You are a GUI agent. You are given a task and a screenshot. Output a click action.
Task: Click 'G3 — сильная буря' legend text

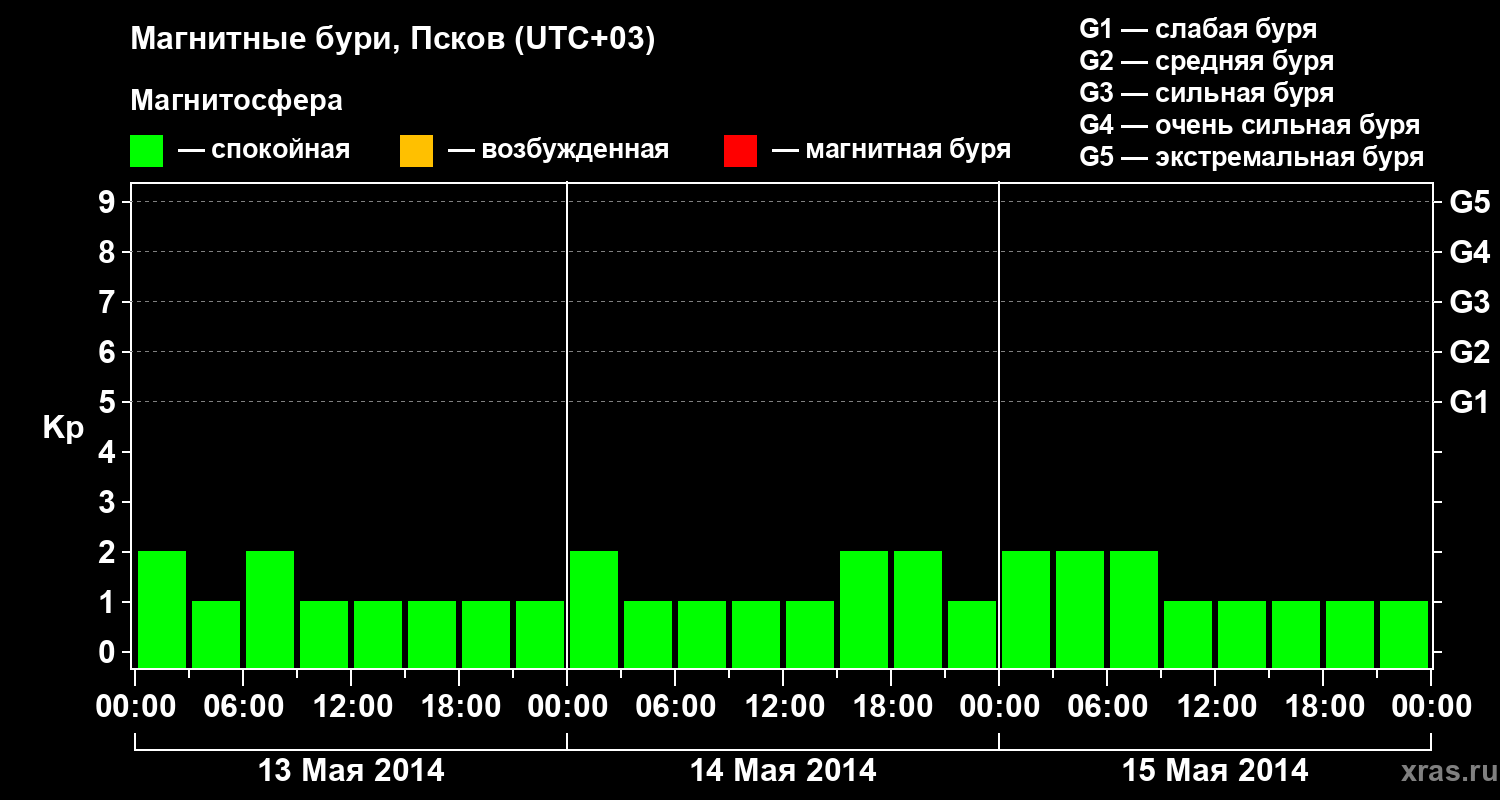click(x=1207, y=93)
